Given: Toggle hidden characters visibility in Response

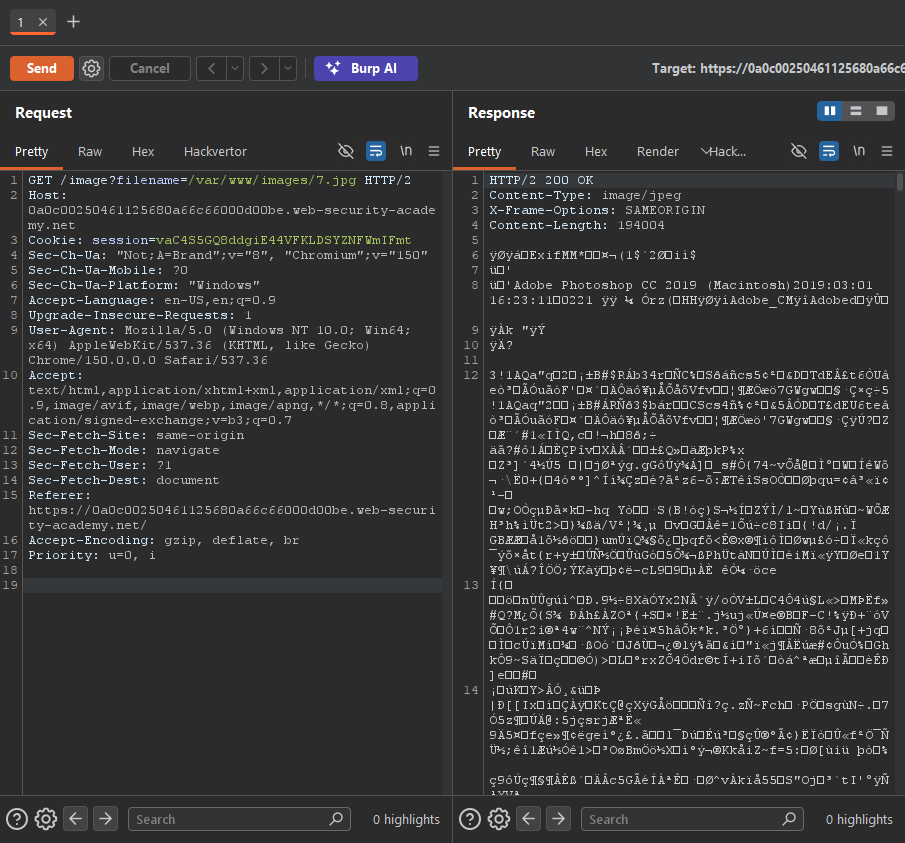Looking at the screenshot, I should pos(799,151).
